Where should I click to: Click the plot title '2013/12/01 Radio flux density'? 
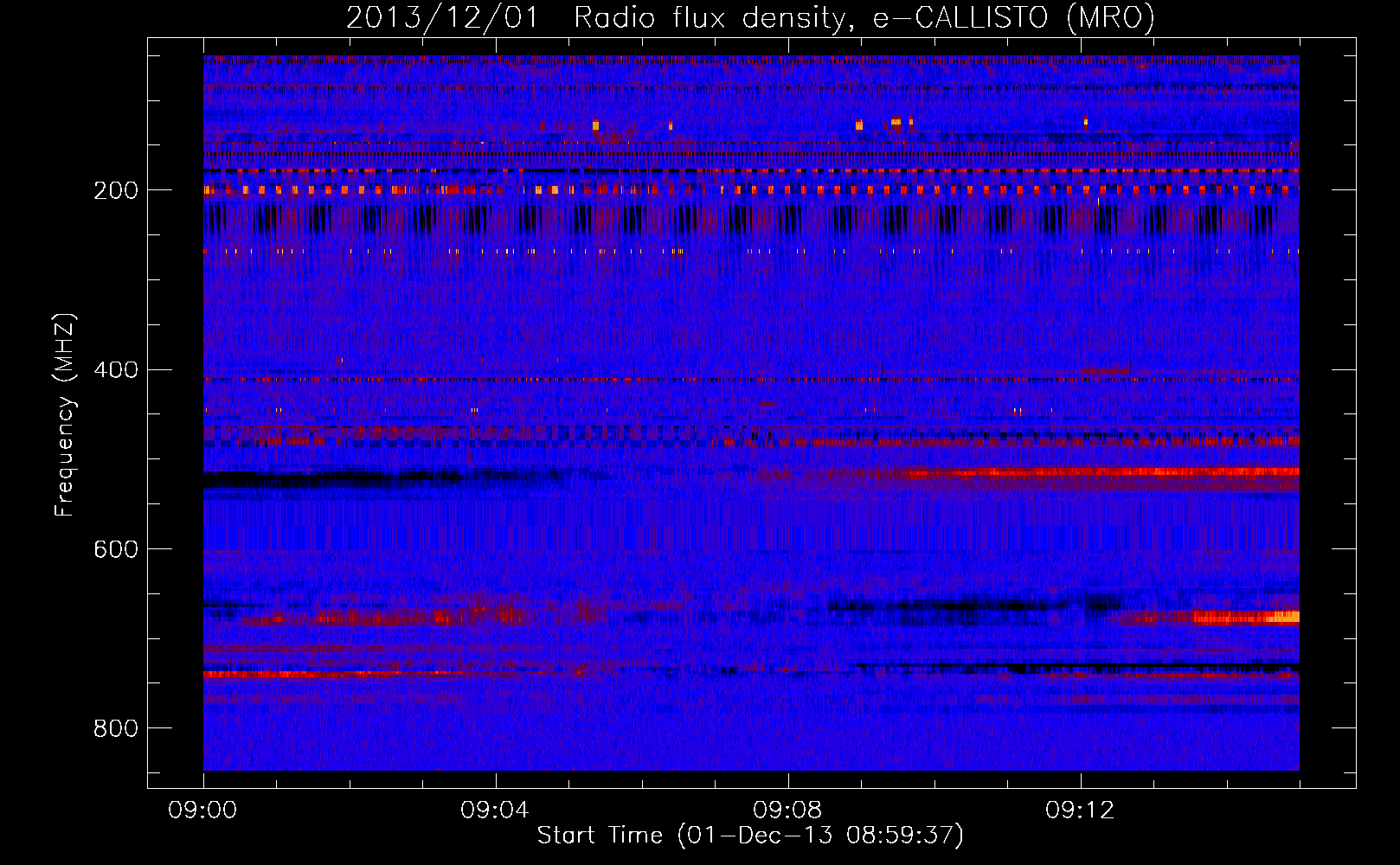750,18
